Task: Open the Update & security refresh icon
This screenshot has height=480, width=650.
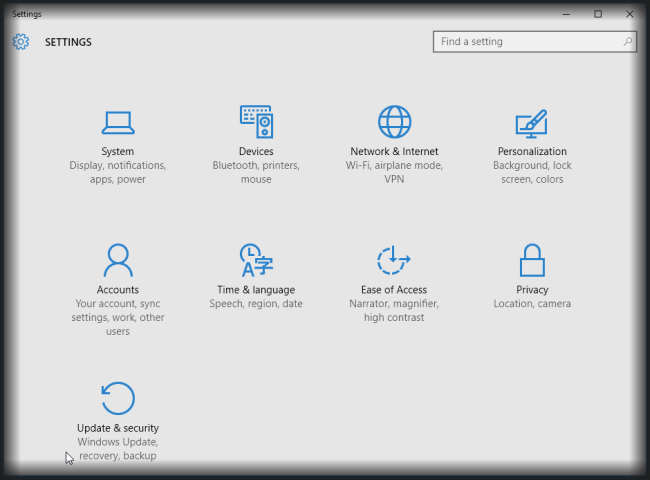Action: 118,398
